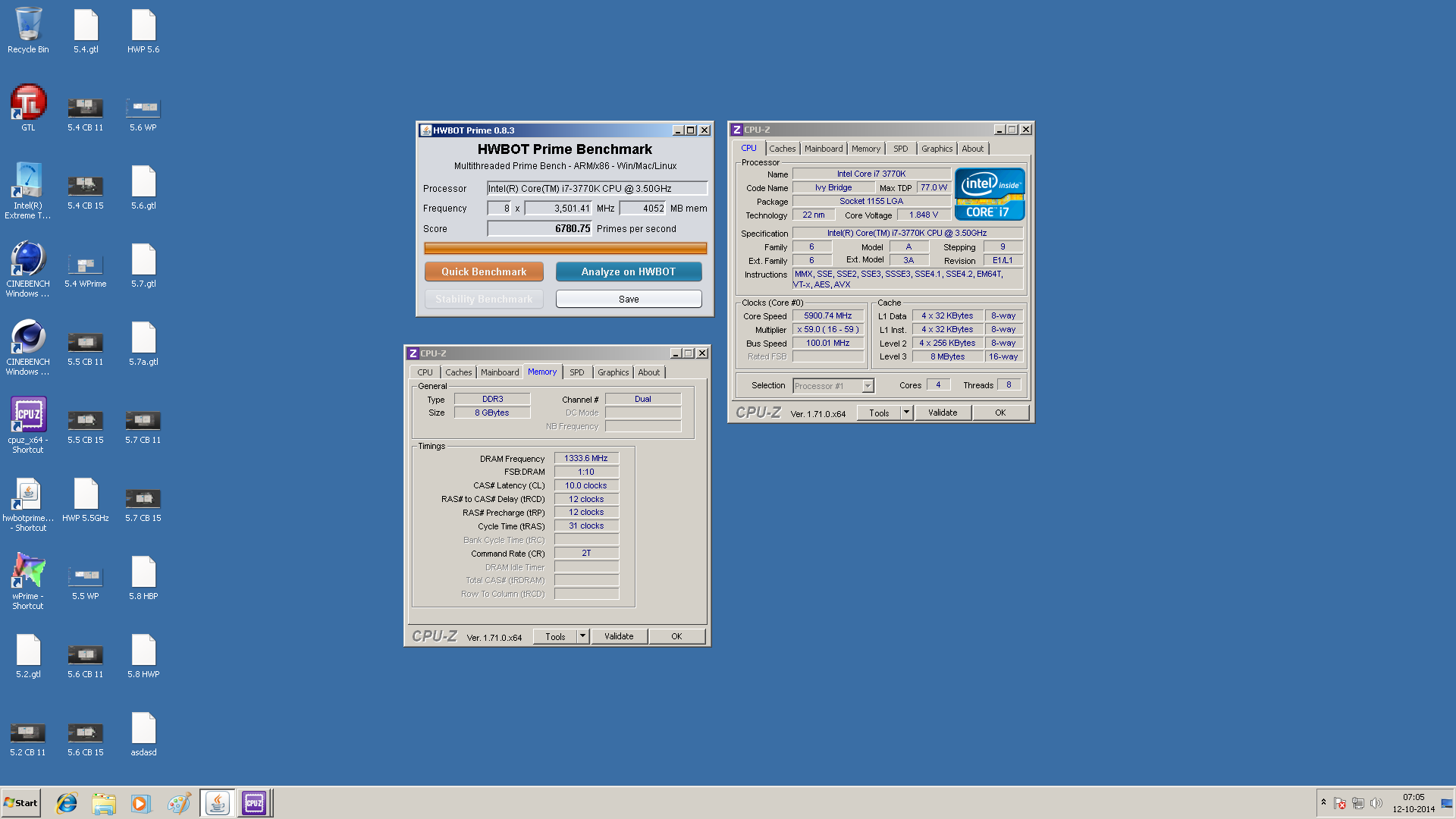The width and height of the screenshot is (1456, 819).
Task: Open the 5.6 WP screenshot icon
Action: (143, 114)
